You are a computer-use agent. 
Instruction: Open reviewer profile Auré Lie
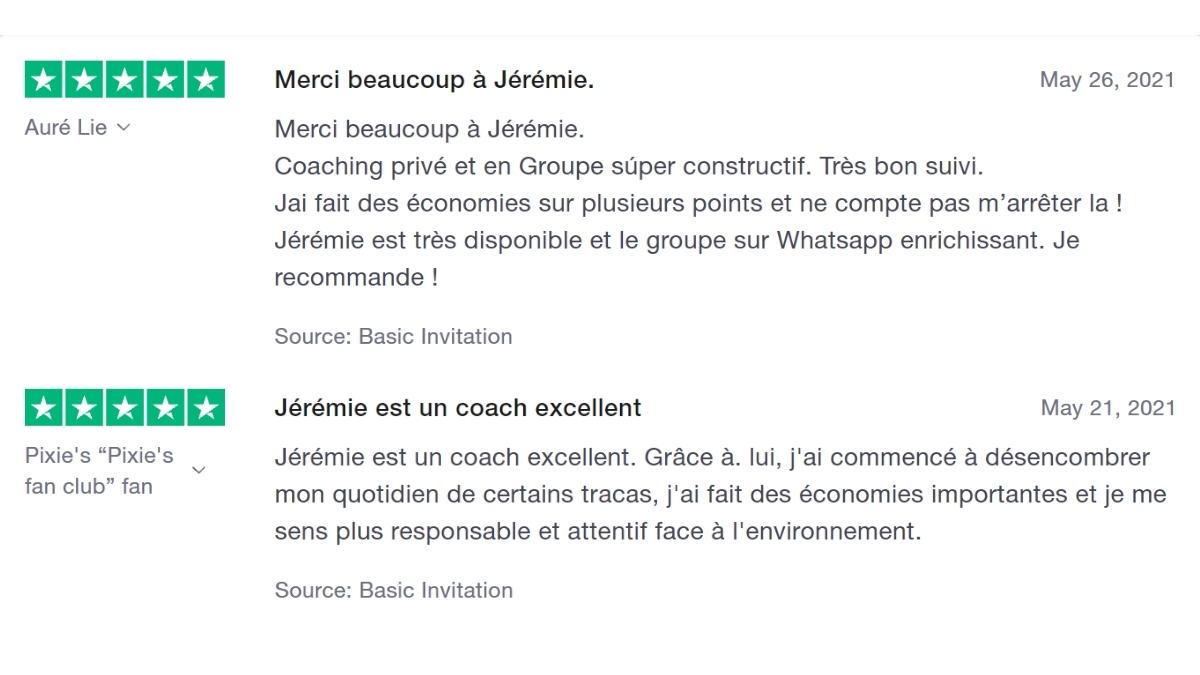(x=66, y=128)
